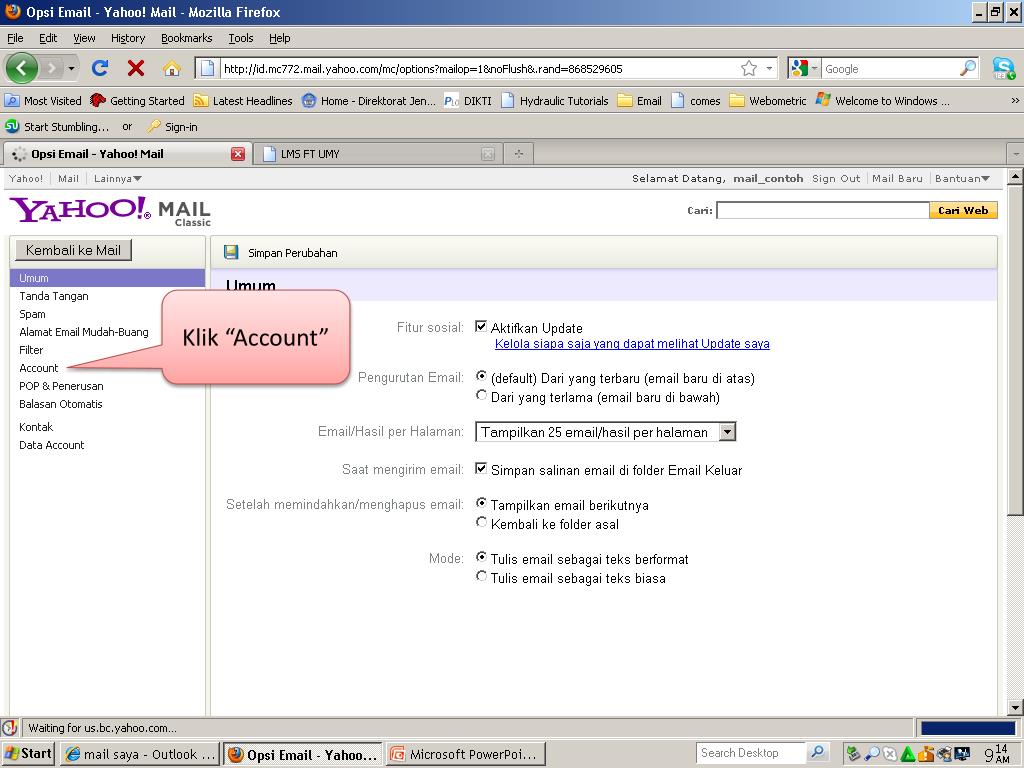Open the Bookmarks menu
Viewport: 1024px width, 768px height.
pyautogui.click(x=187, y=38)
